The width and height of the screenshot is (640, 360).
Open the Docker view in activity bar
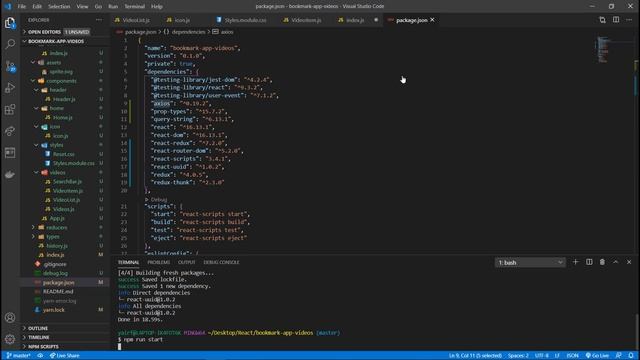coord(10,175)
